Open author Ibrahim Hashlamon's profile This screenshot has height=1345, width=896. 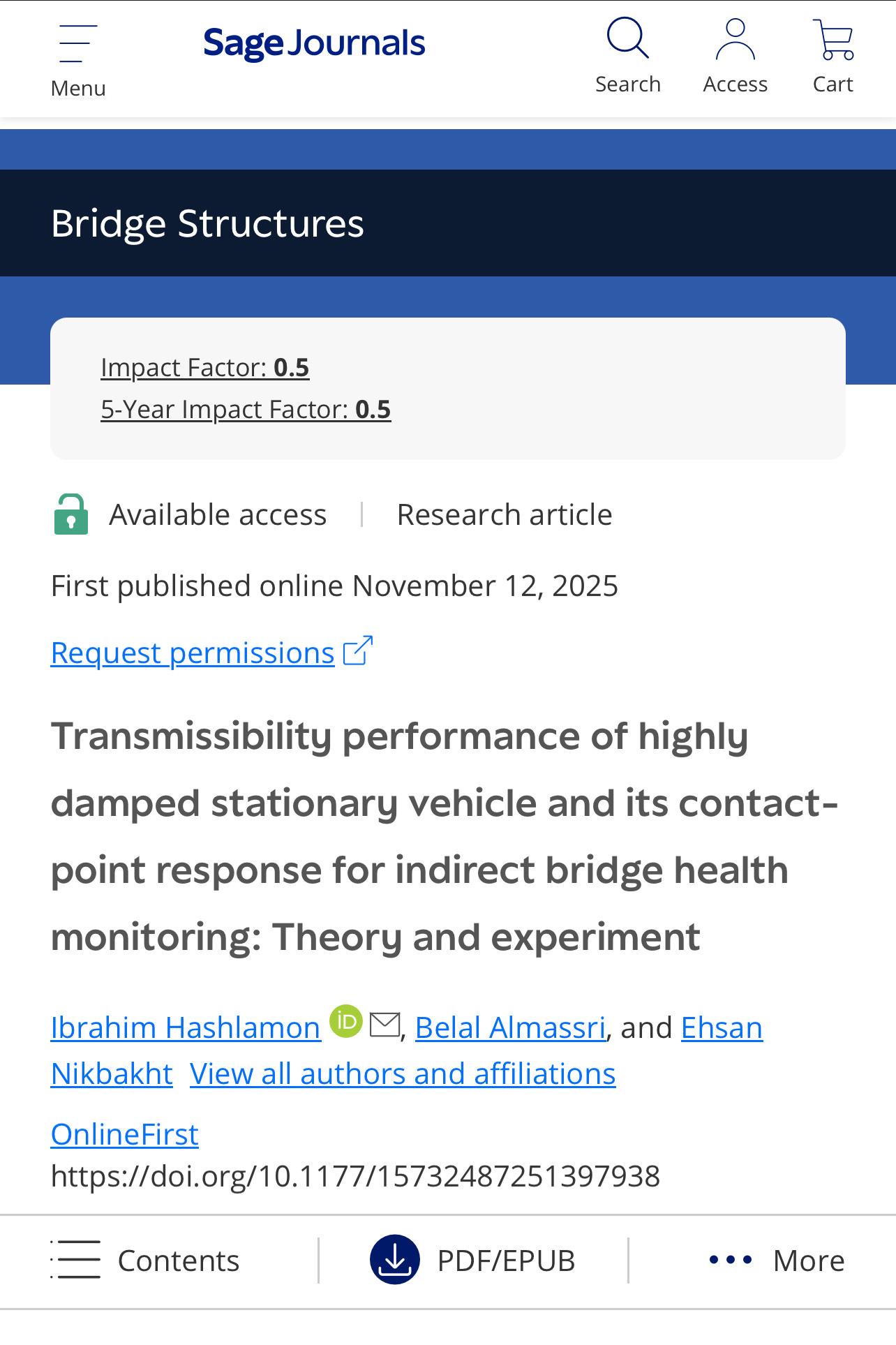[186, 1028]
